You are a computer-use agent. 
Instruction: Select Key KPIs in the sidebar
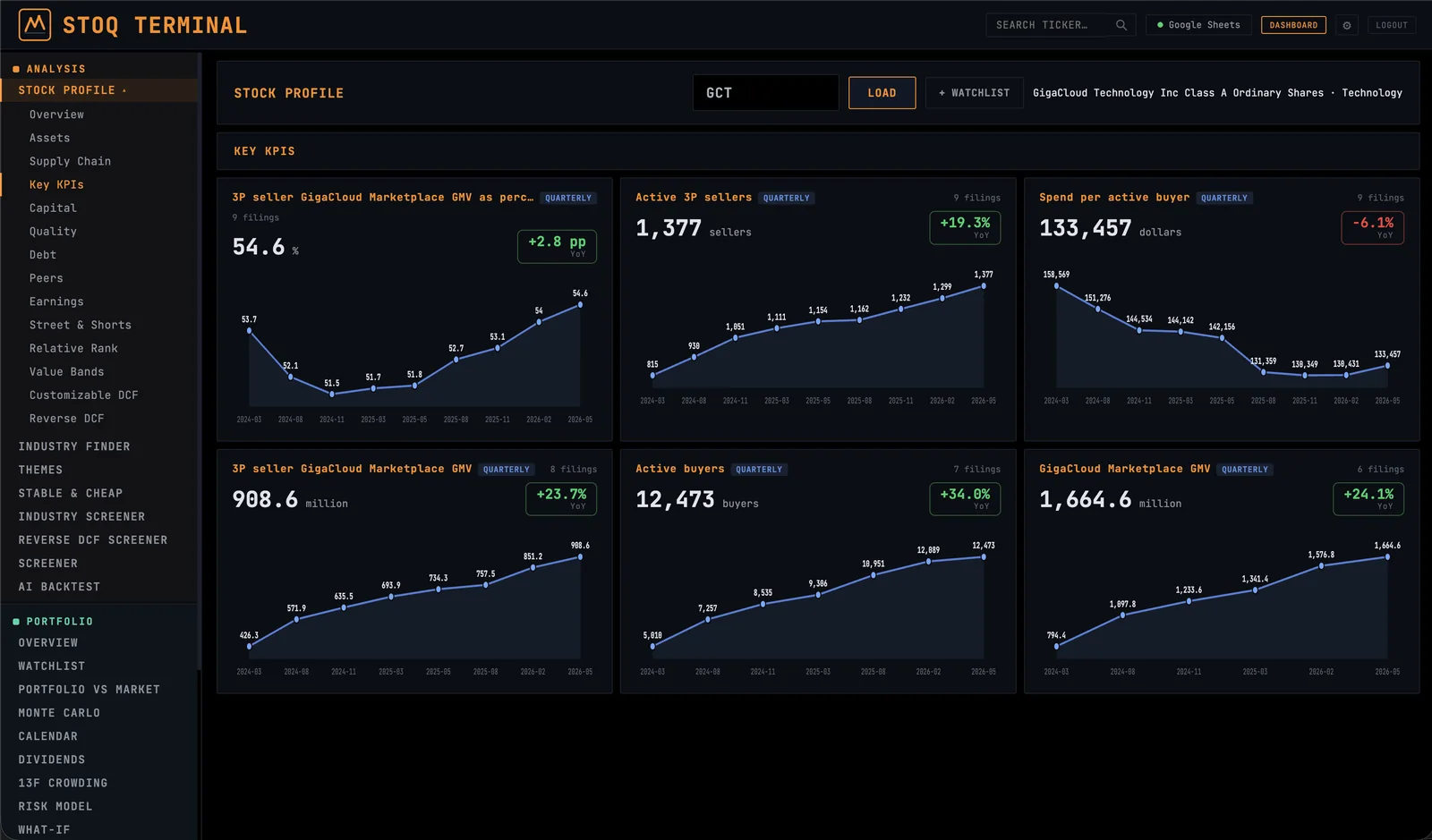click(56, 184)
